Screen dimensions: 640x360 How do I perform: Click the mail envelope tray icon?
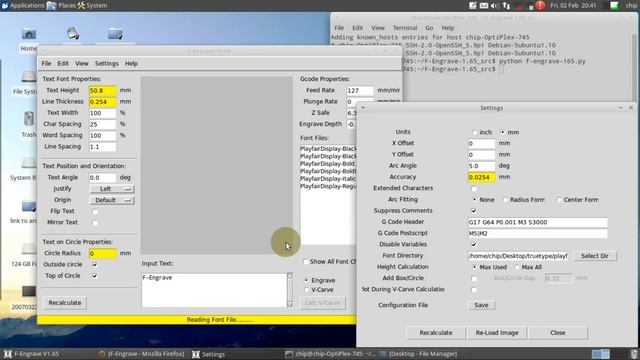coord(484,5)
